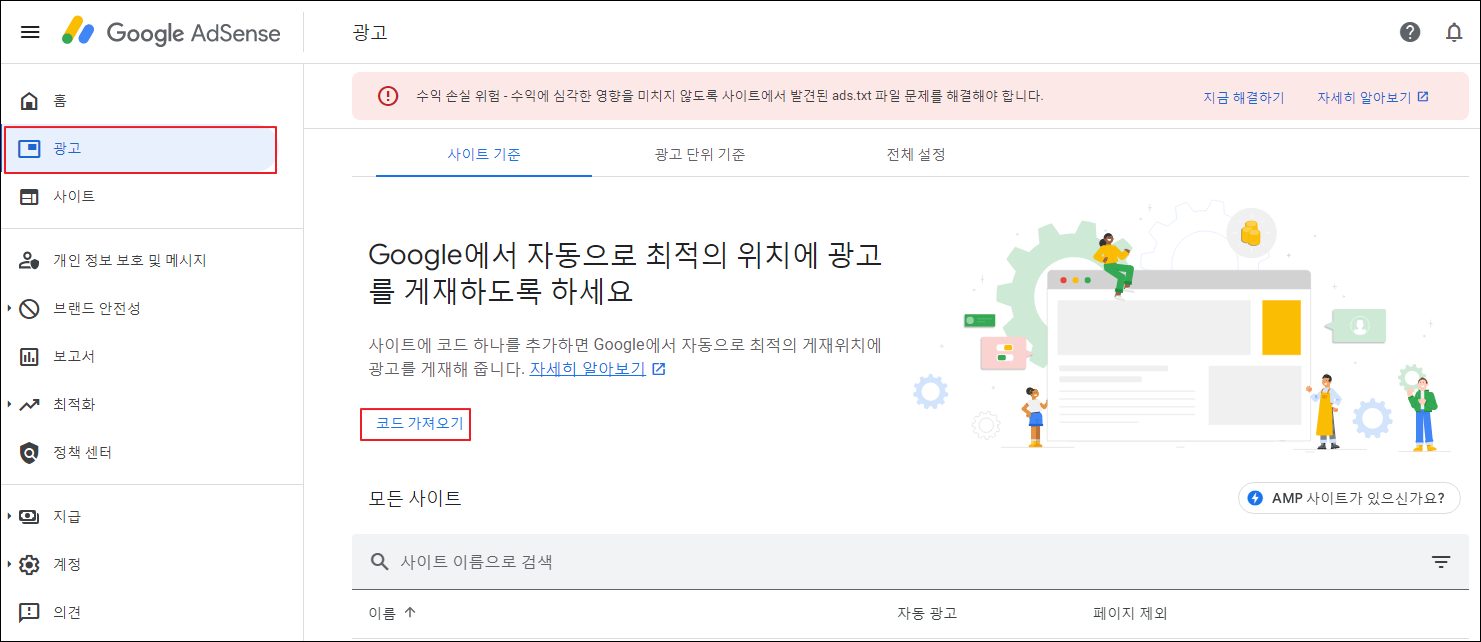Expand the 브랜드 안전성 sidebar section
This screenshot has height=642, width=1481.
(9, 308)
